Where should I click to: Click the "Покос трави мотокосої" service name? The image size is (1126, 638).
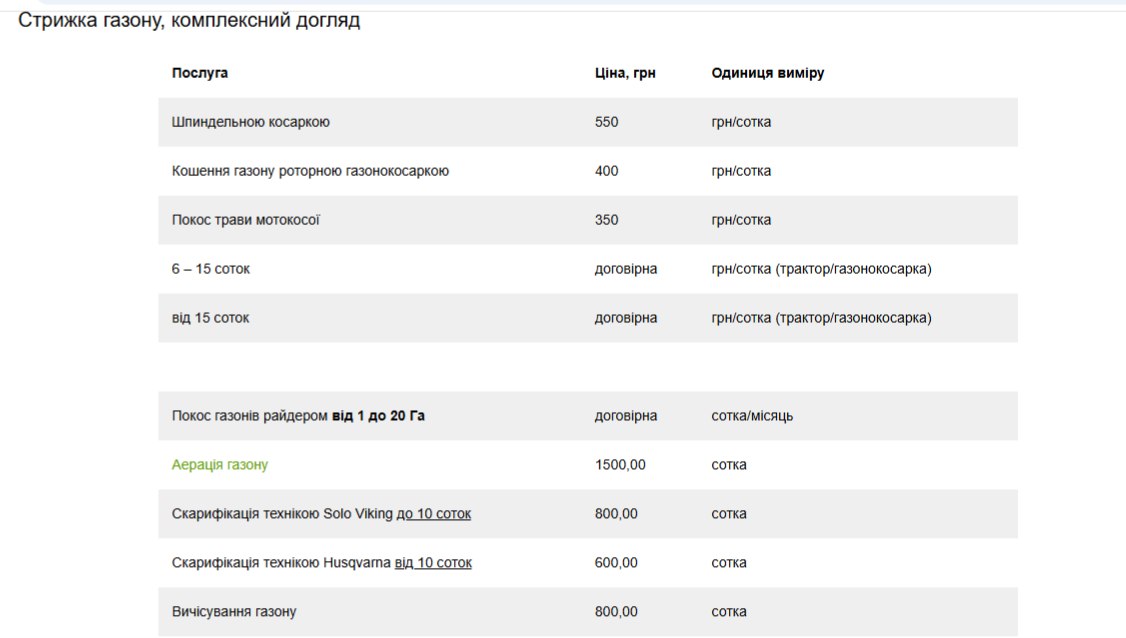coord(246,220)
